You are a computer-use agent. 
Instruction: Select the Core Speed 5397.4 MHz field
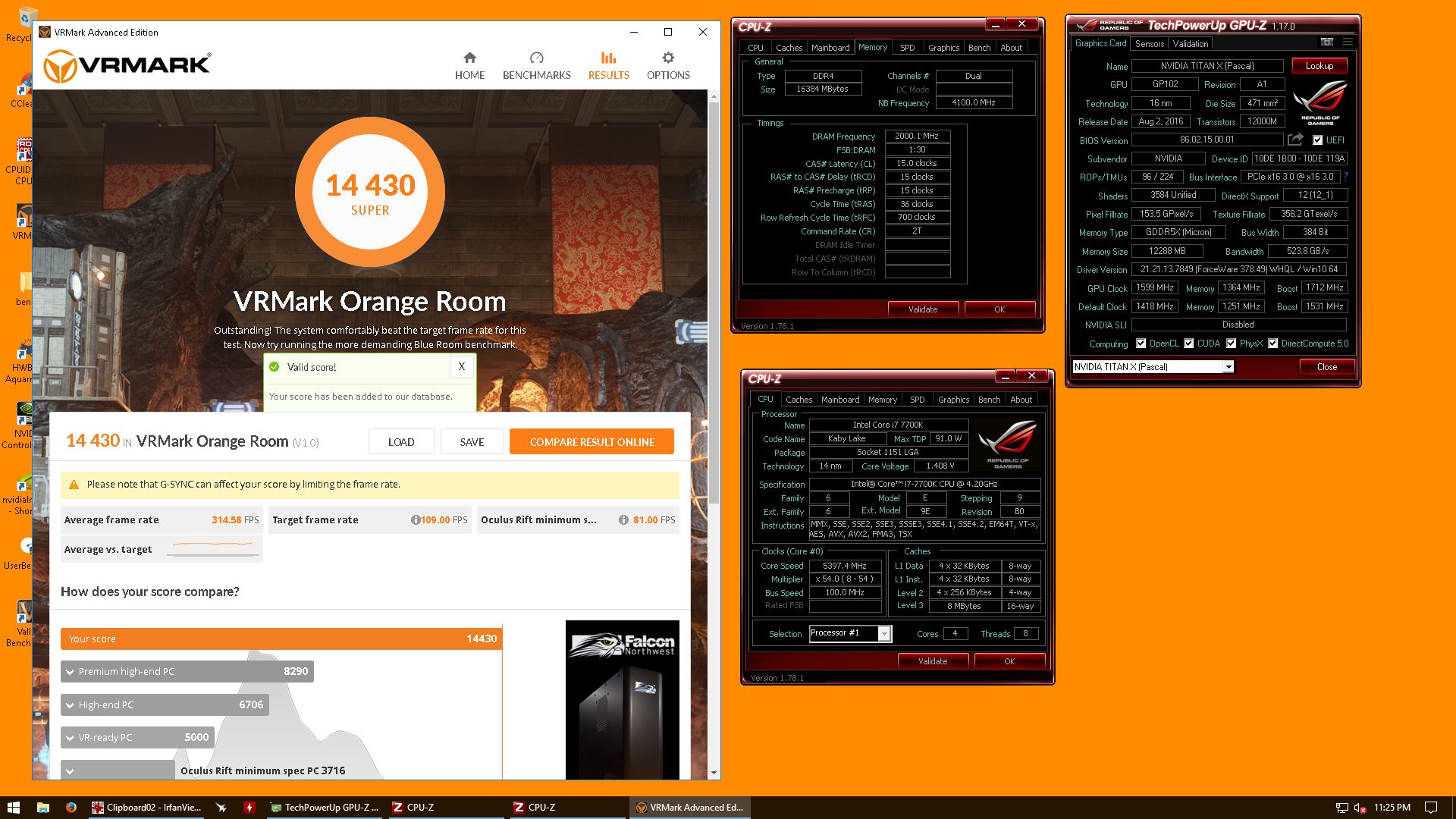coord(845,566)
